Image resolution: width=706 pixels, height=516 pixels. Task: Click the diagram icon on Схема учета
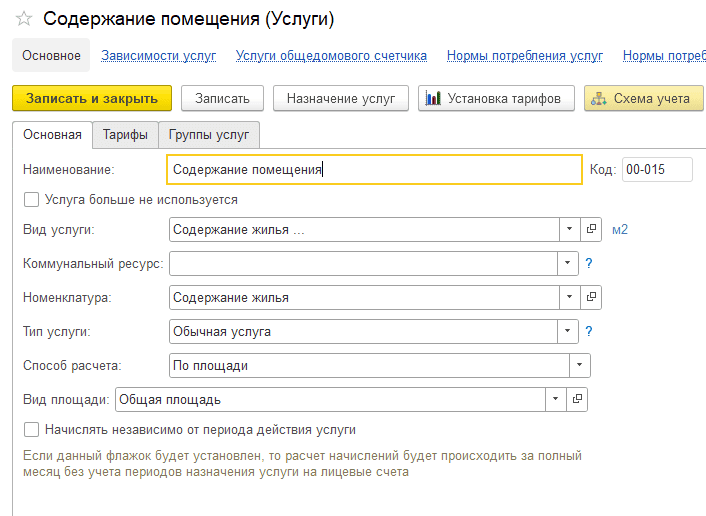(599, 98)
